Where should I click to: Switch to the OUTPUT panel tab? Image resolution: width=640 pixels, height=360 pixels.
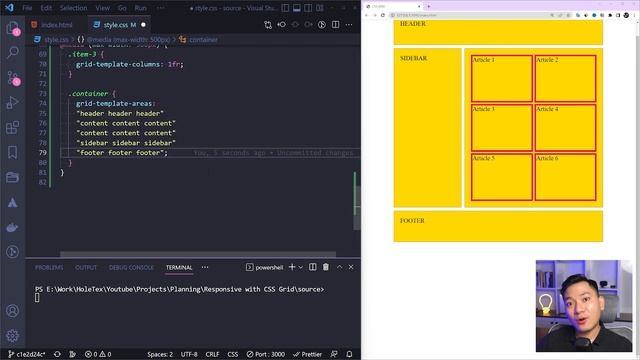coord(86,267)
